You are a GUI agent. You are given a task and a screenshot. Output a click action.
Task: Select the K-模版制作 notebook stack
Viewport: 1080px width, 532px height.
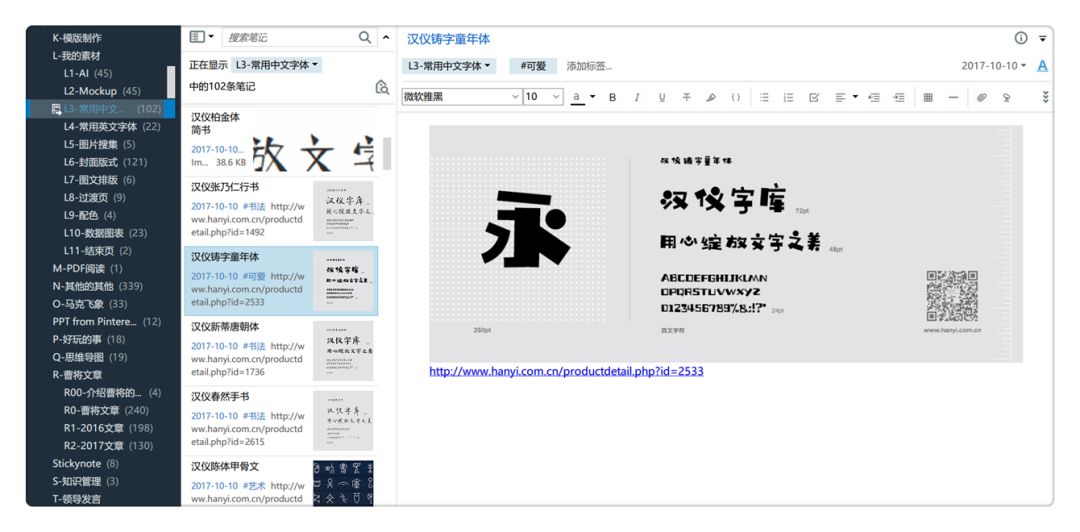point(77,38)
